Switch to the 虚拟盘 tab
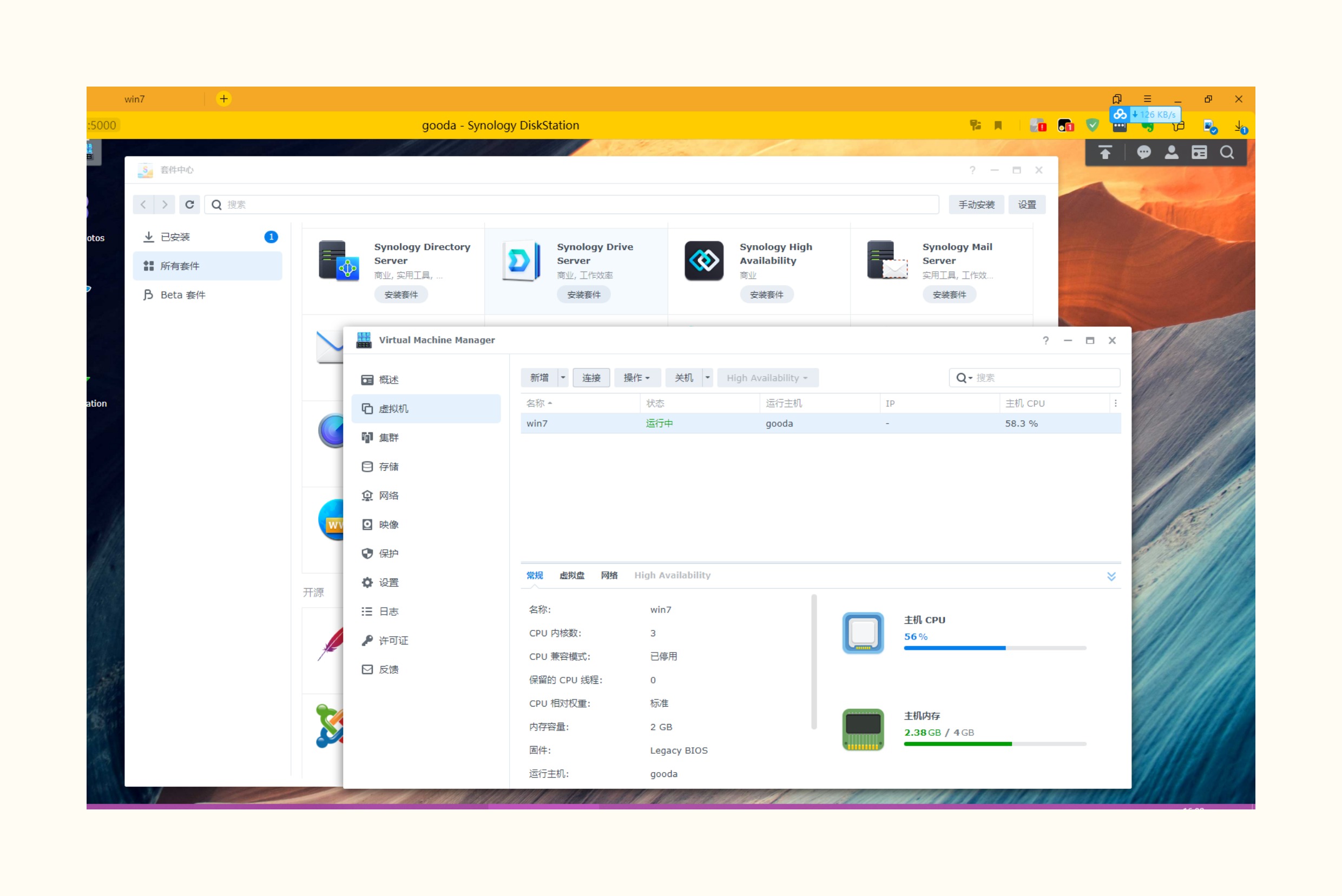1342x896 pixels. [571, 576]
